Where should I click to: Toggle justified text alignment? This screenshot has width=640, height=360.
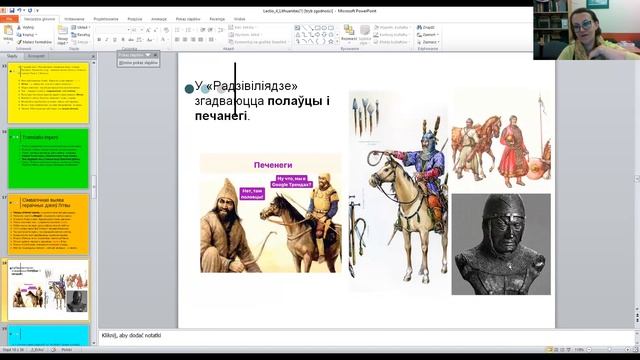tap(200, 40)
